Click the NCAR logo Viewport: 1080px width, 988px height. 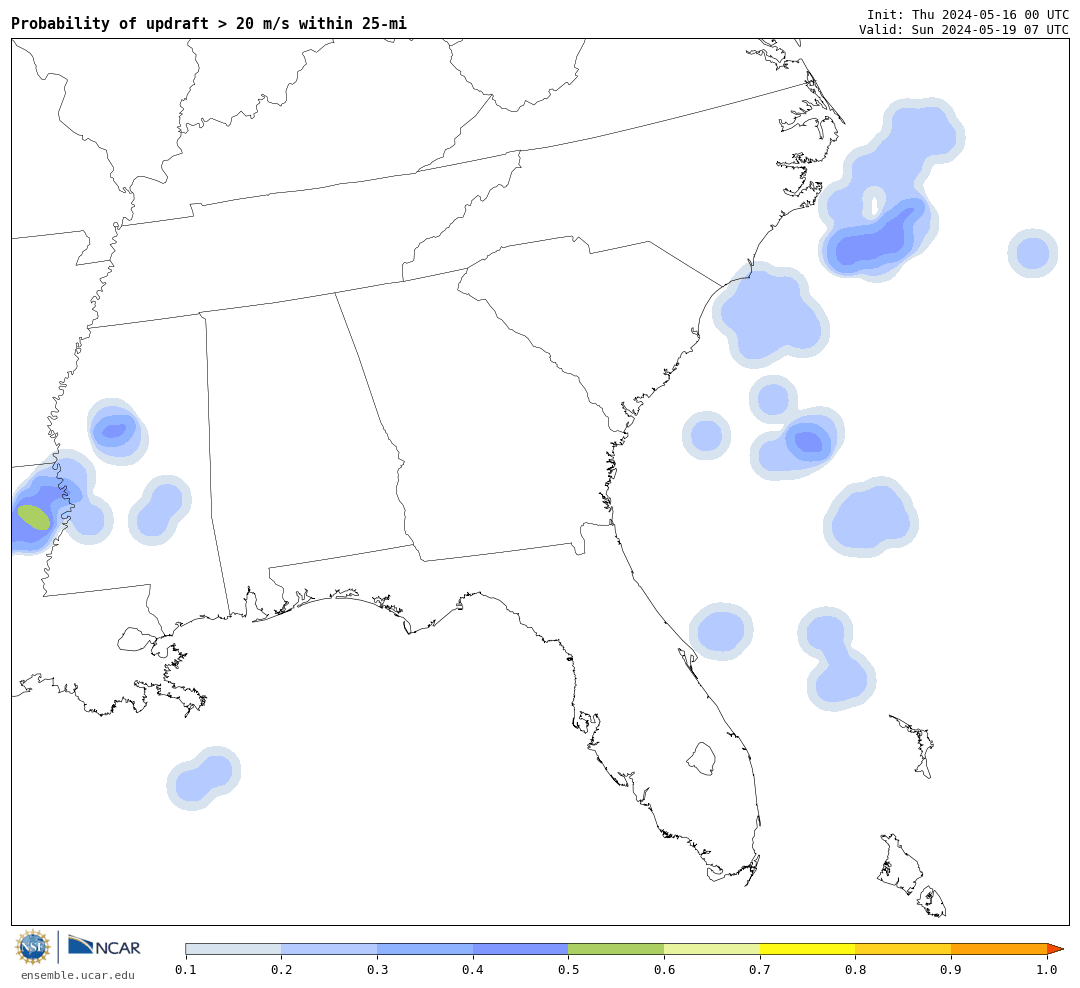pos(105,947)
